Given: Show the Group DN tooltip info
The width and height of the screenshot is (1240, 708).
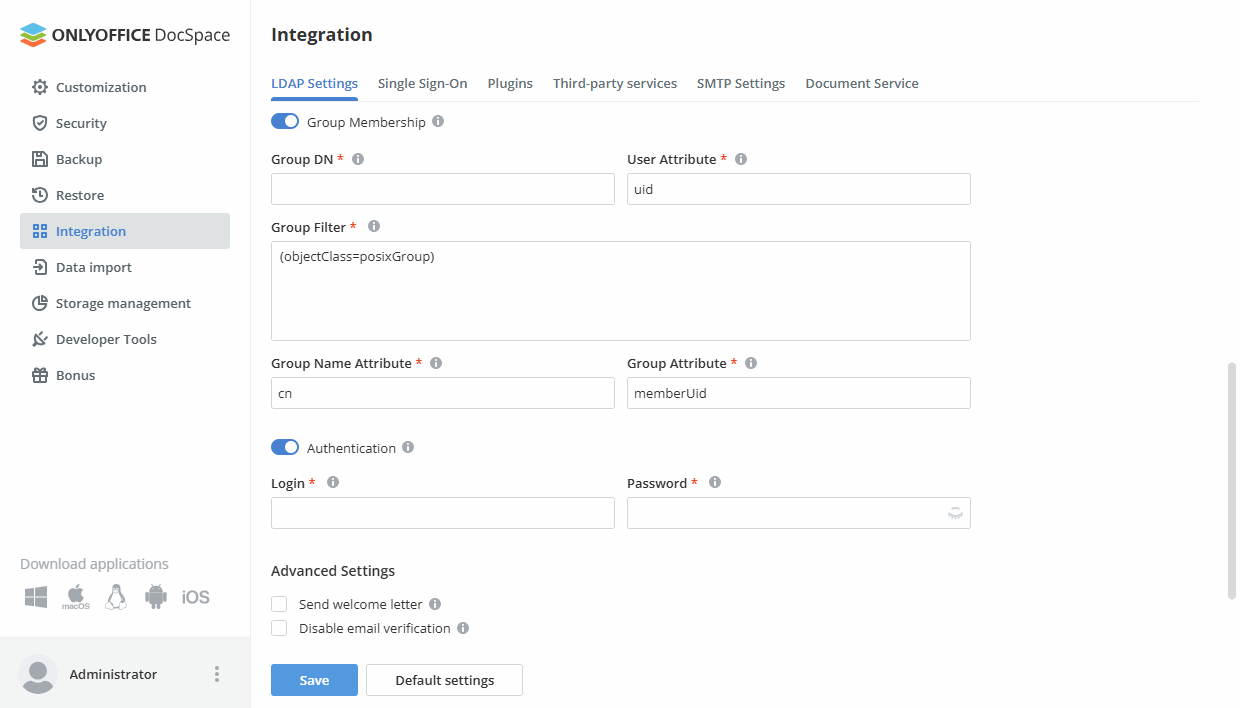Looking at the screenshot, I should [x=358, y=158].
